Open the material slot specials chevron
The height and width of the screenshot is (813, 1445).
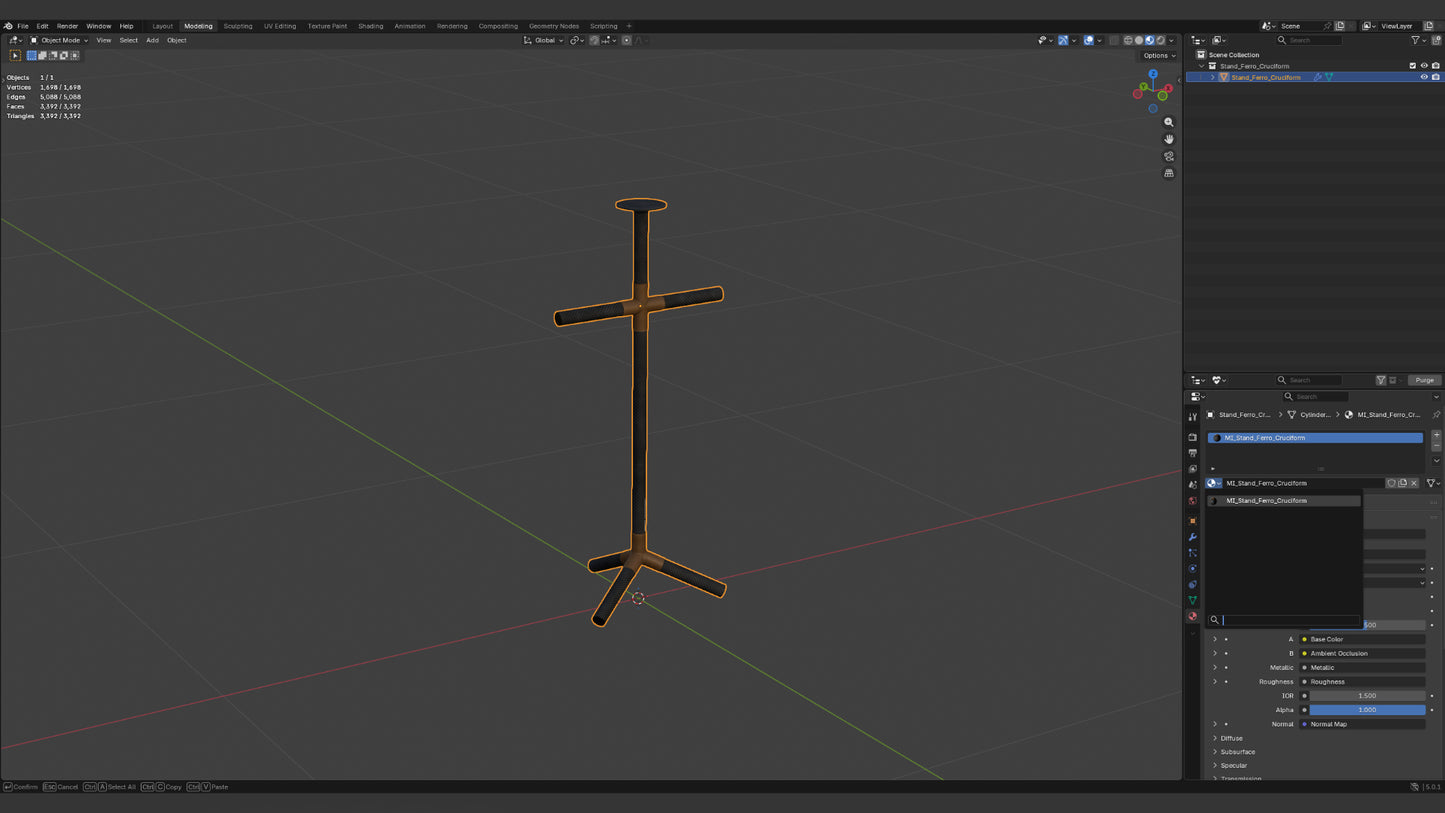(1436, 461)
